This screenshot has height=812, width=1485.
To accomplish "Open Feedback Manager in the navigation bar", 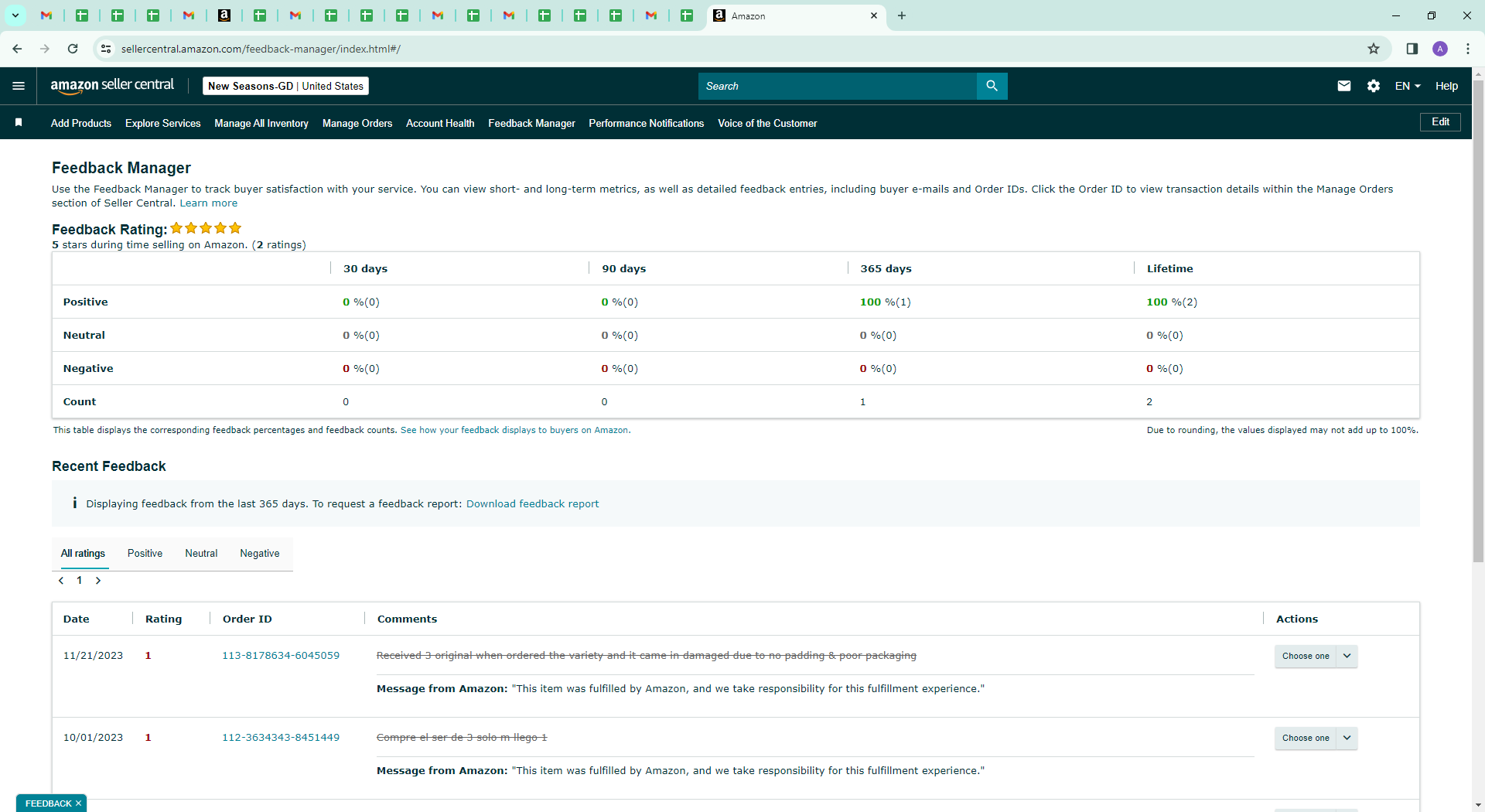I will (531, 123).
